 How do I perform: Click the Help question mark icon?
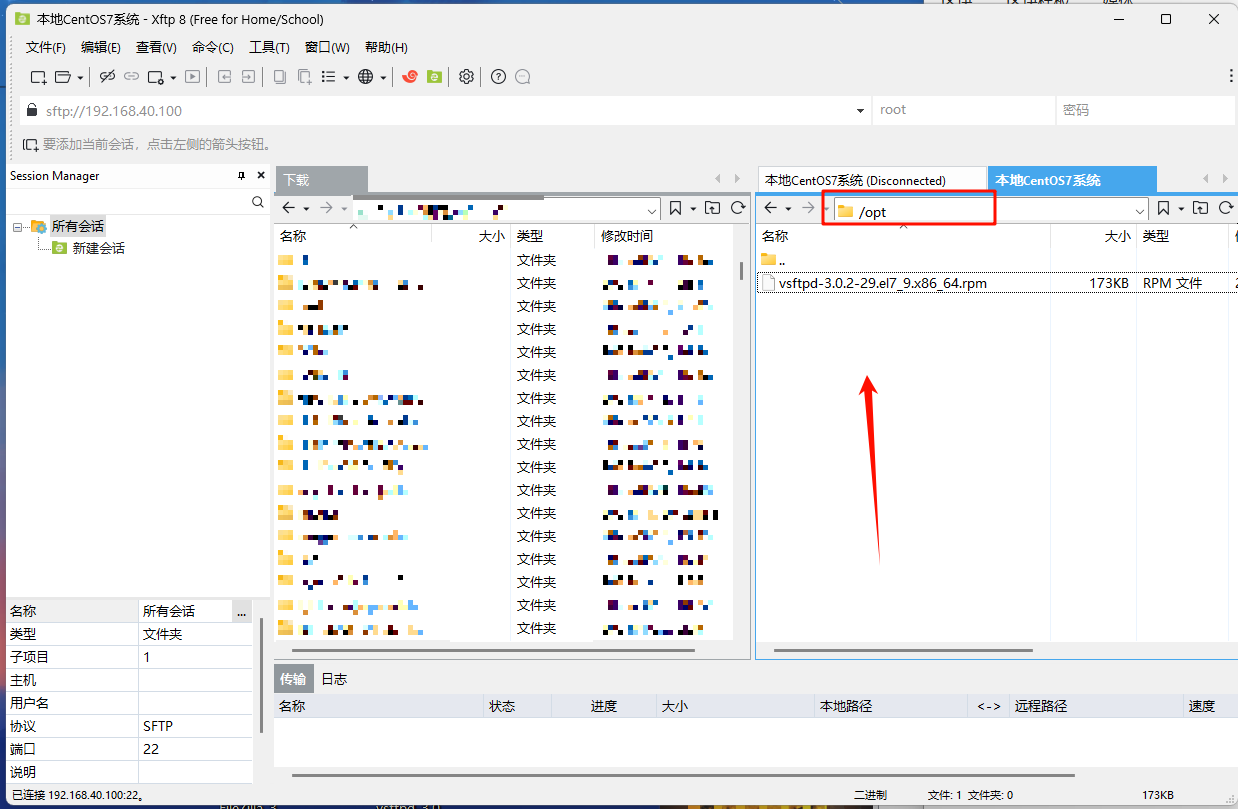click(498, 77)
